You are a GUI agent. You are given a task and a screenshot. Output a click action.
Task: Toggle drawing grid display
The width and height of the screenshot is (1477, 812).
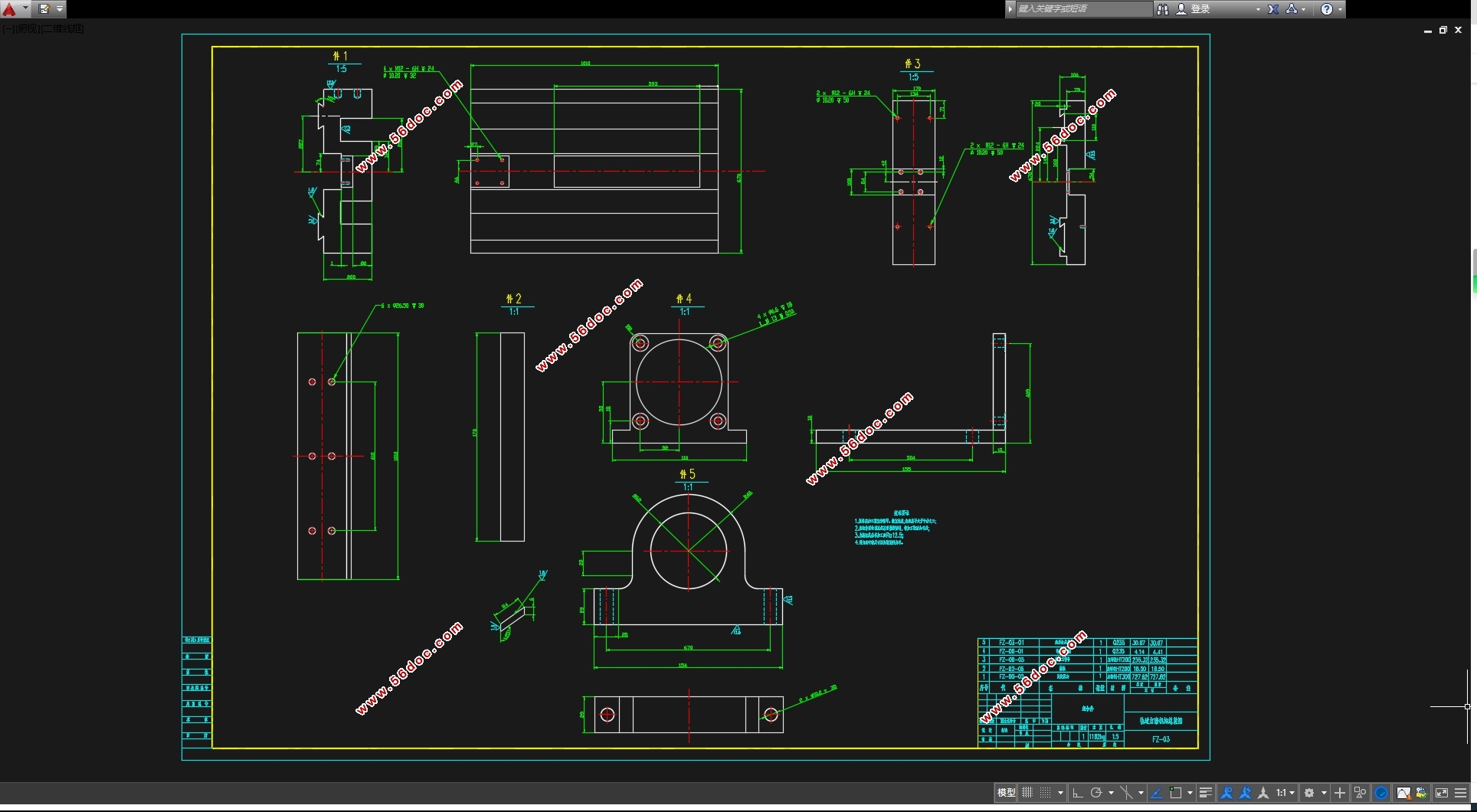coord(1027,793)
